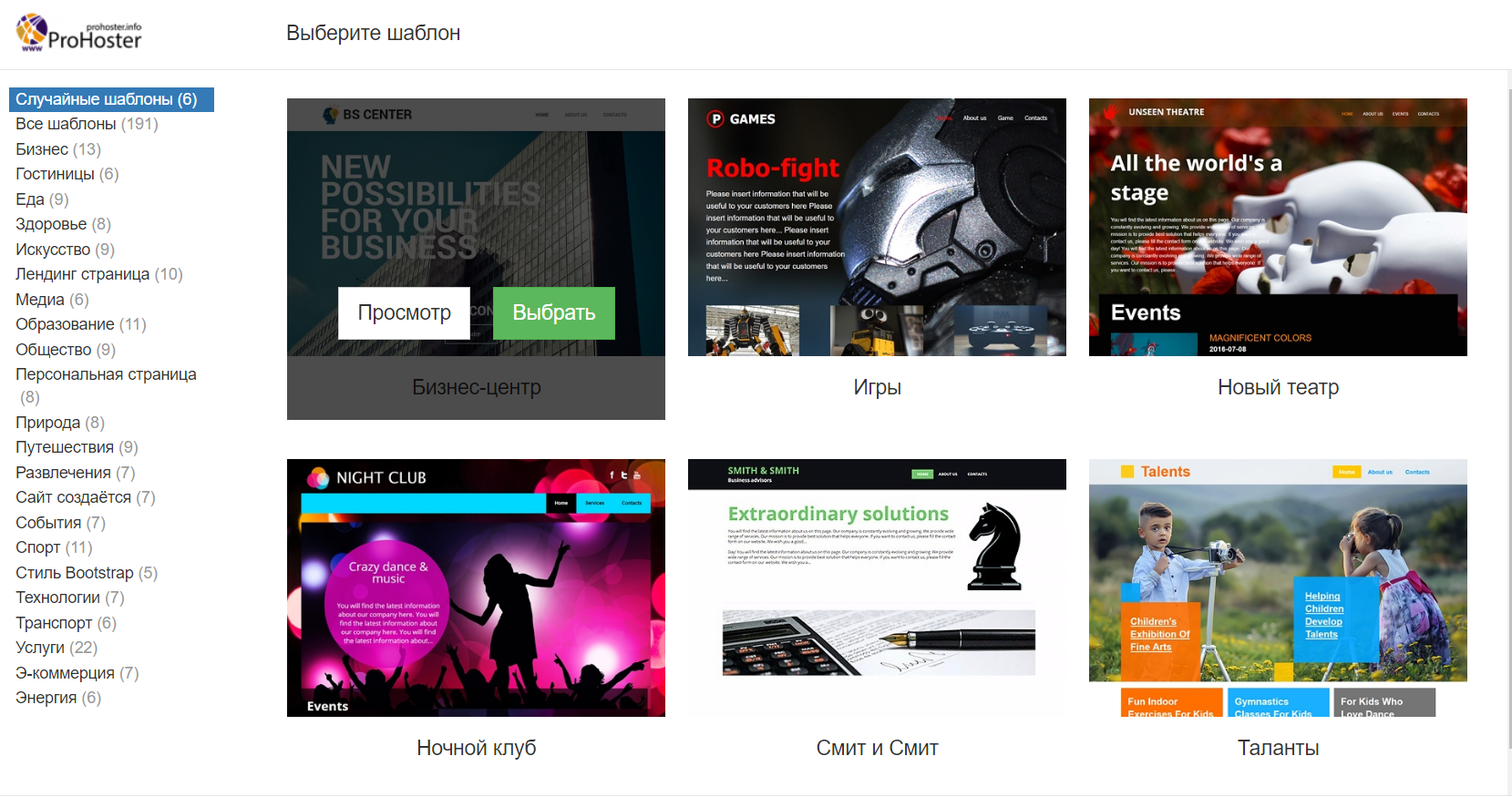Select Случайные шаблоны category

click(x=107, y=99)
